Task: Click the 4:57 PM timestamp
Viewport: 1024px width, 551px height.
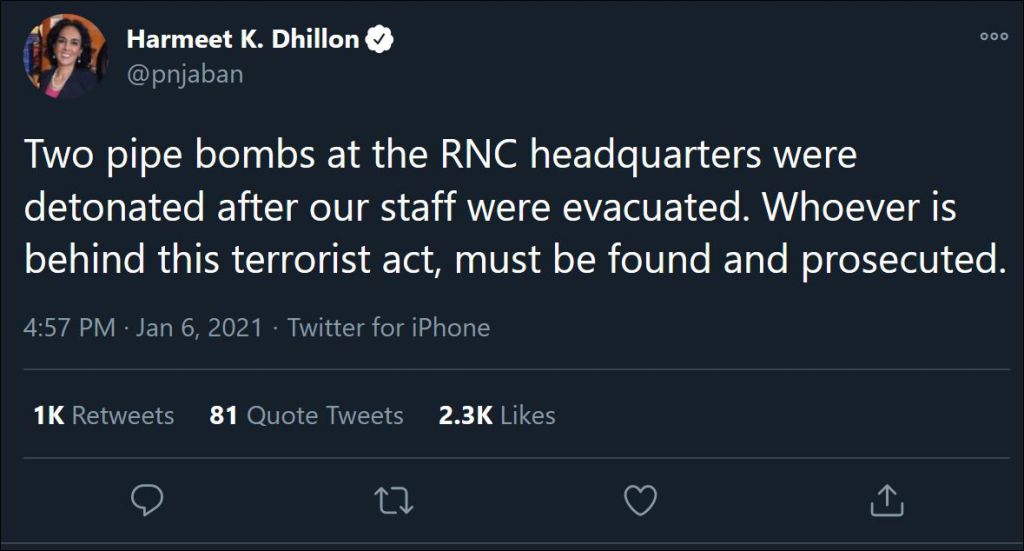Action: click(x=69, y=328)
